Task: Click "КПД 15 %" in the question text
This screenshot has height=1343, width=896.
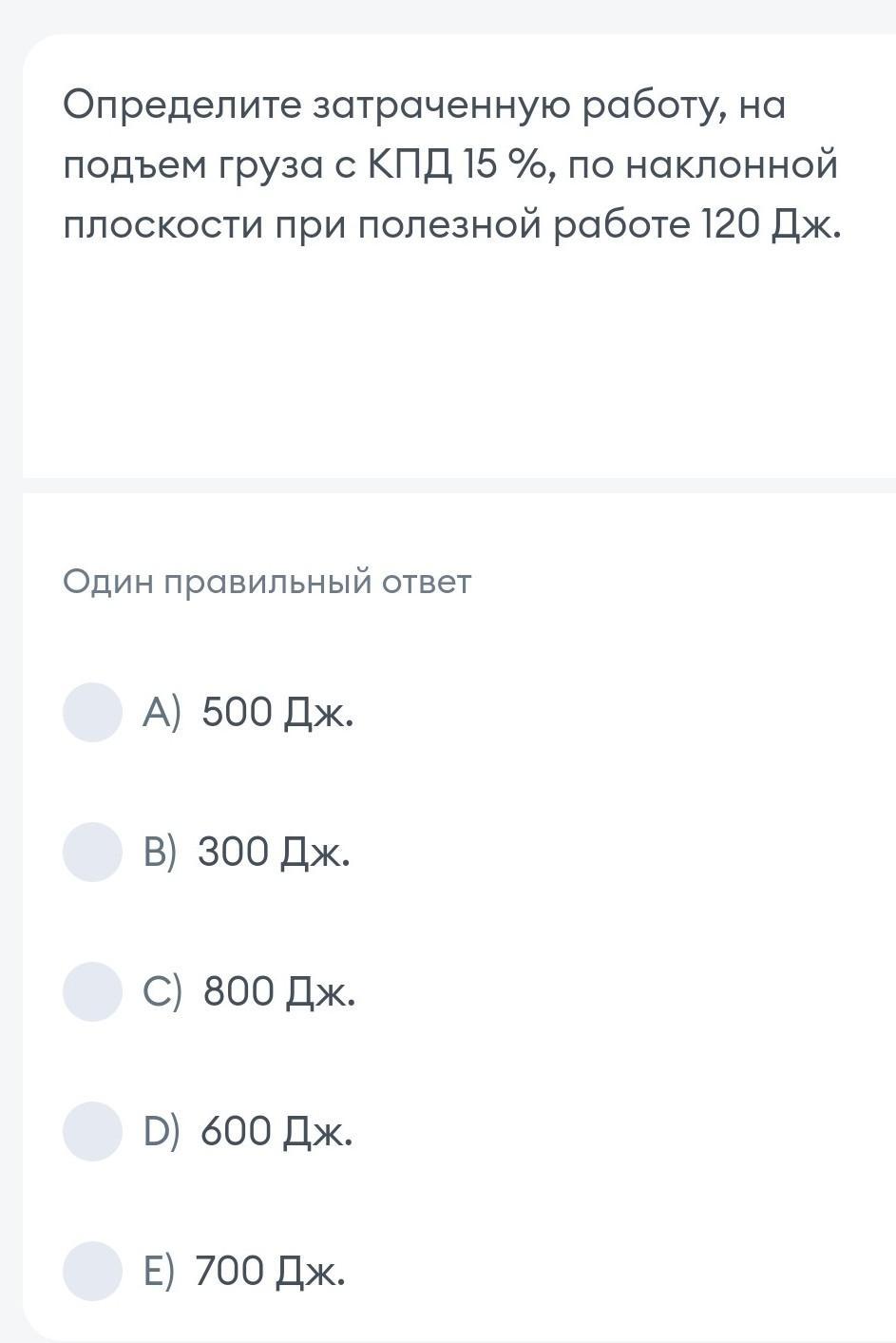Action: coord(456,165)
